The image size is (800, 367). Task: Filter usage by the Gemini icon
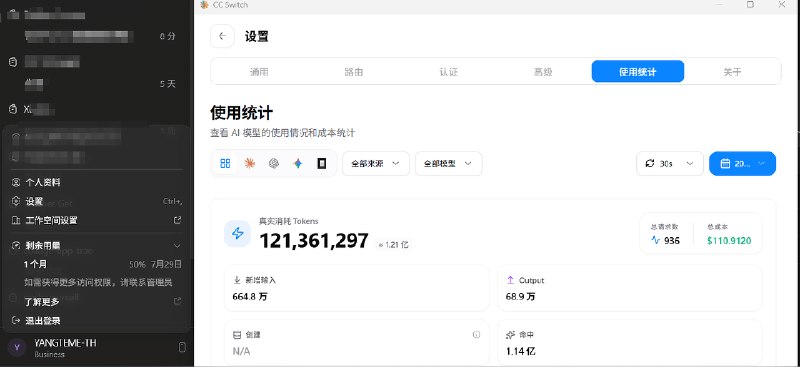[x=298, y=163]
